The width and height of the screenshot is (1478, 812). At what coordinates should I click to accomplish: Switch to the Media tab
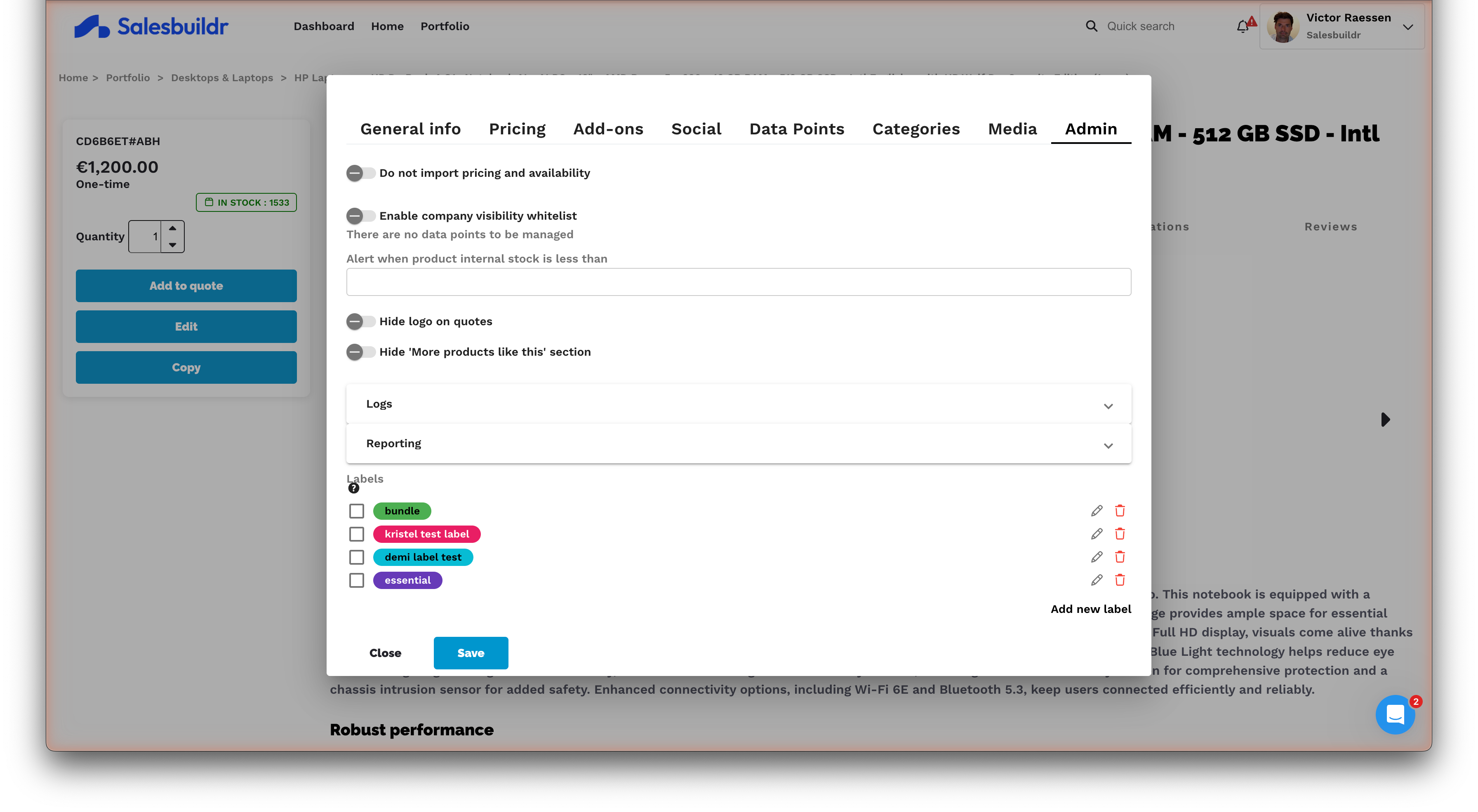pyautogui.click(x=1012, y=129)
